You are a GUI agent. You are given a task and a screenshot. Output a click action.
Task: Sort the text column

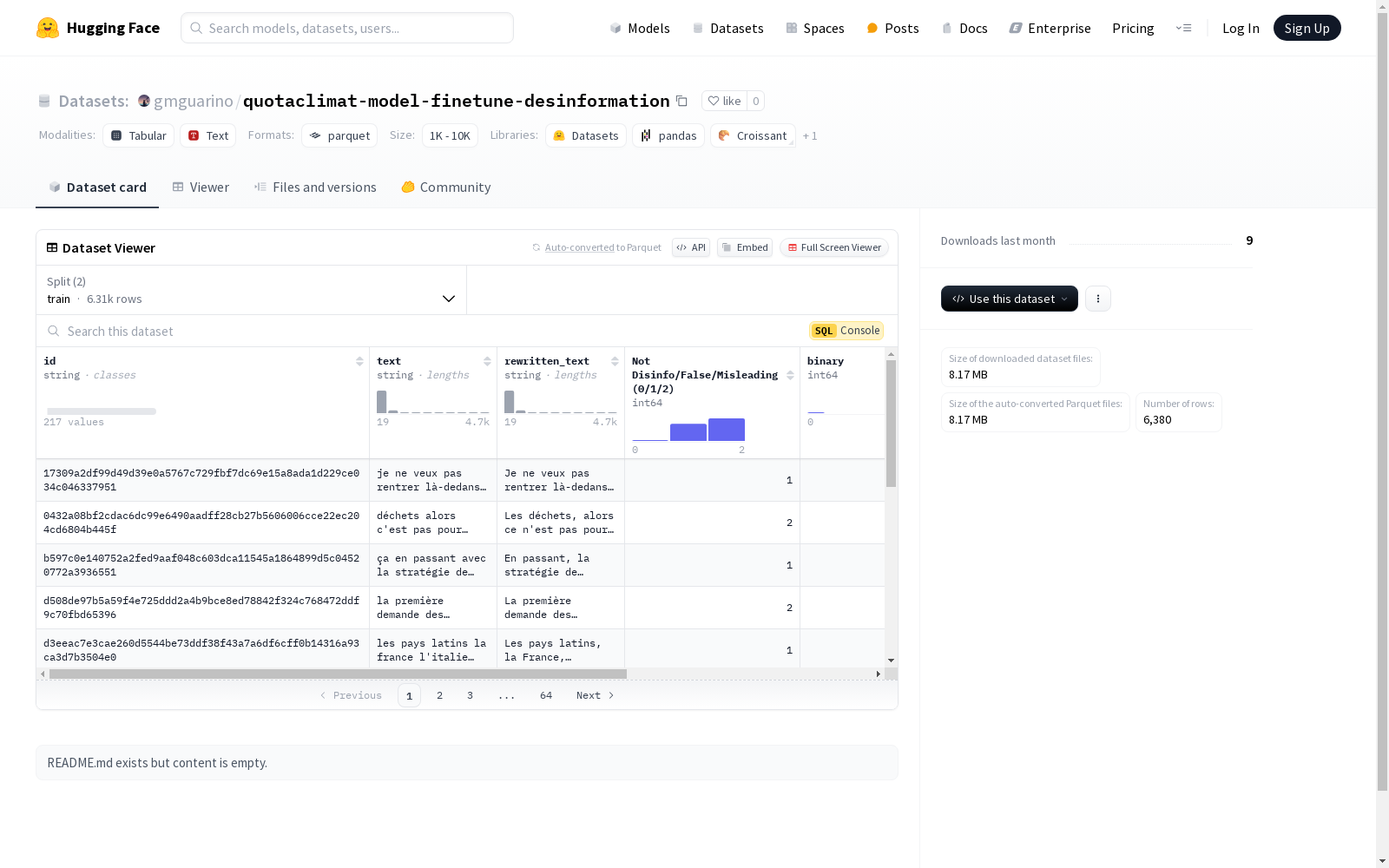(487, 361)
